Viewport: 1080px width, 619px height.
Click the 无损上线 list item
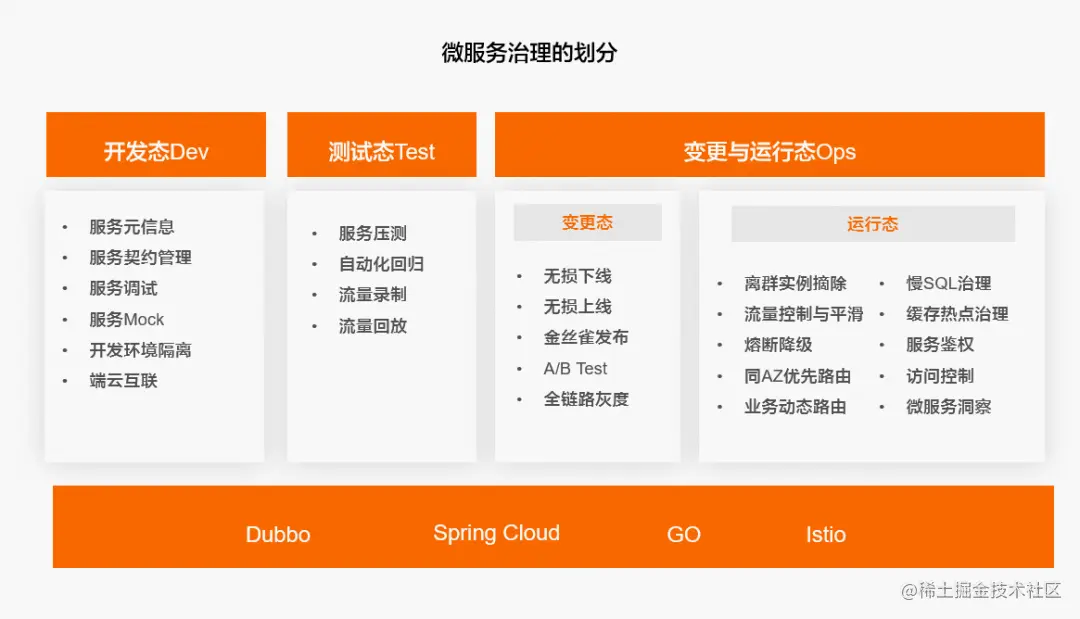click(577, 306)
